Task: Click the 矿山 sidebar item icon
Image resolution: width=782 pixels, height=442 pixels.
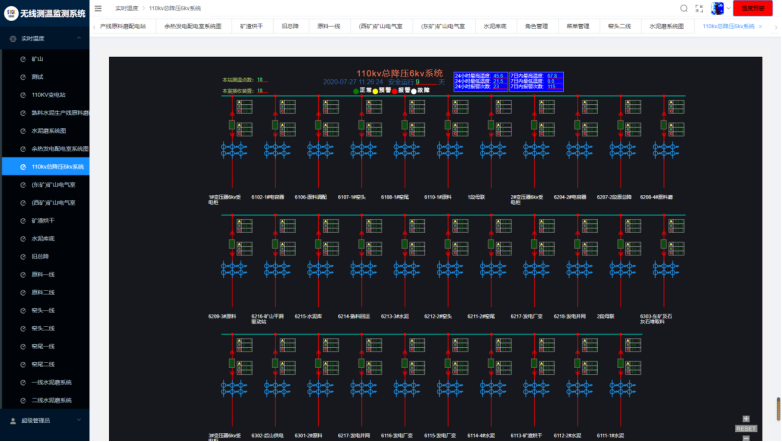Action: point(22,59)
